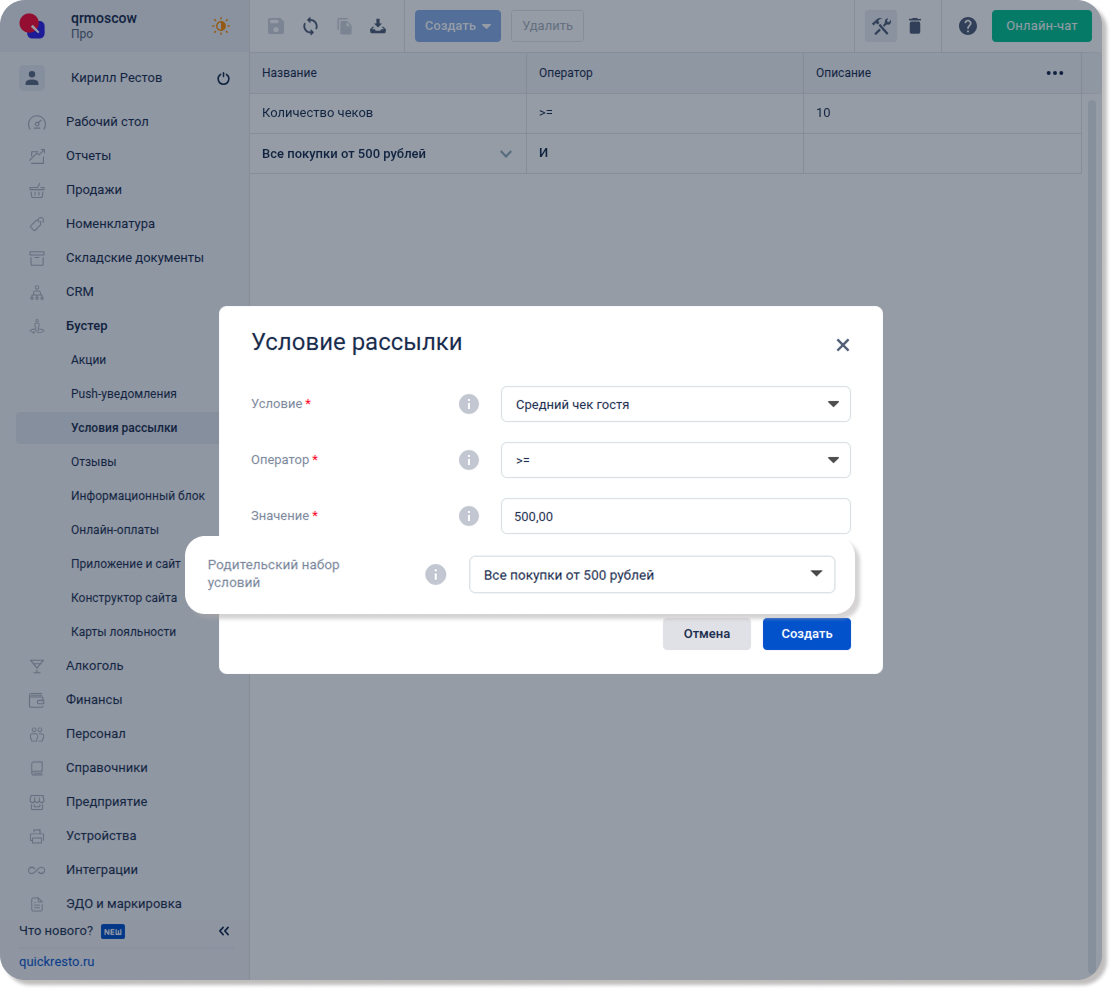This screenshot has height=989, width=1111.
Task: Toggle the light theme sun icon
Action: tap(221, 26)
